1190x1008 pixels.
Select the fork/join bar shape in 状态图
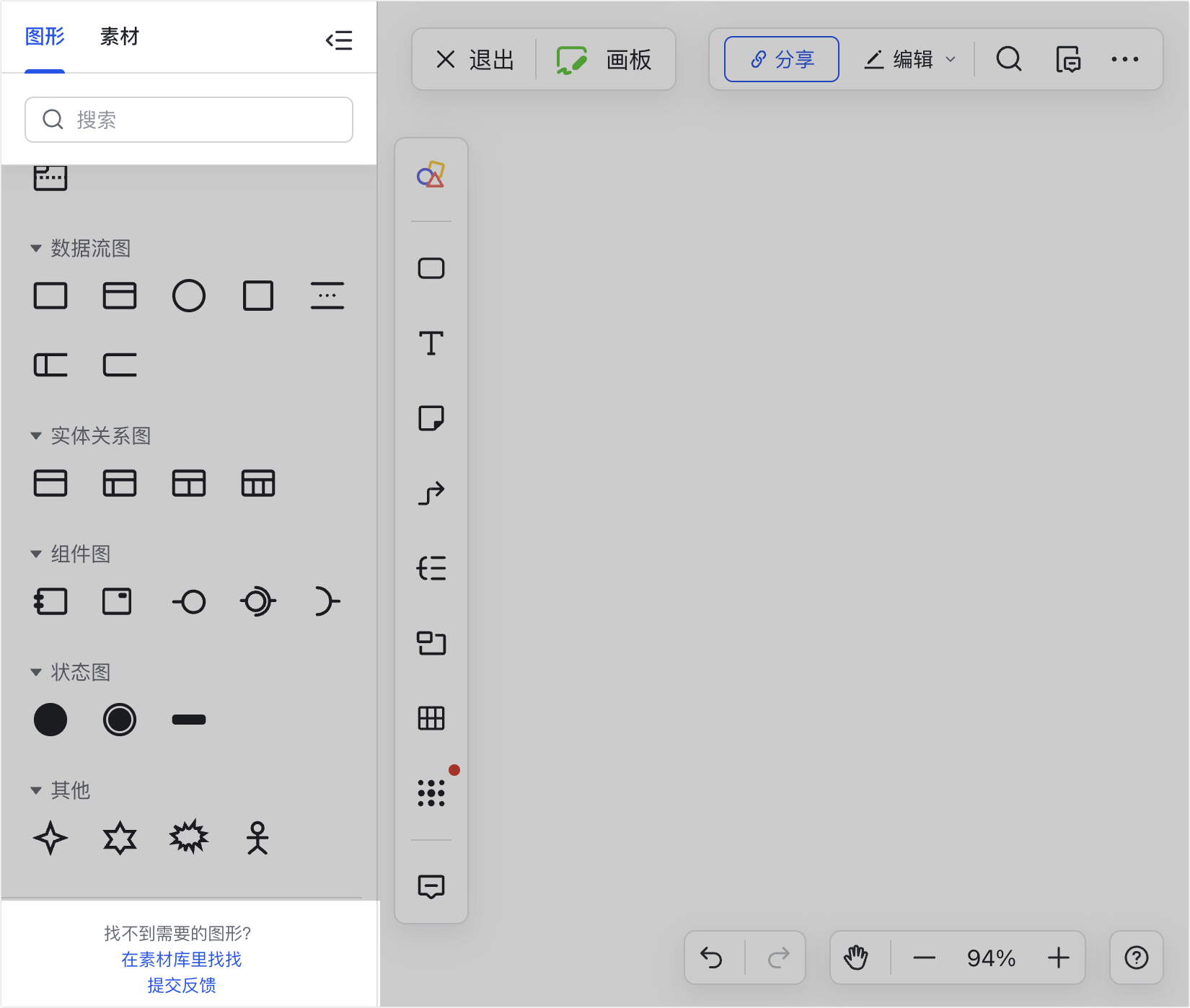189,720
